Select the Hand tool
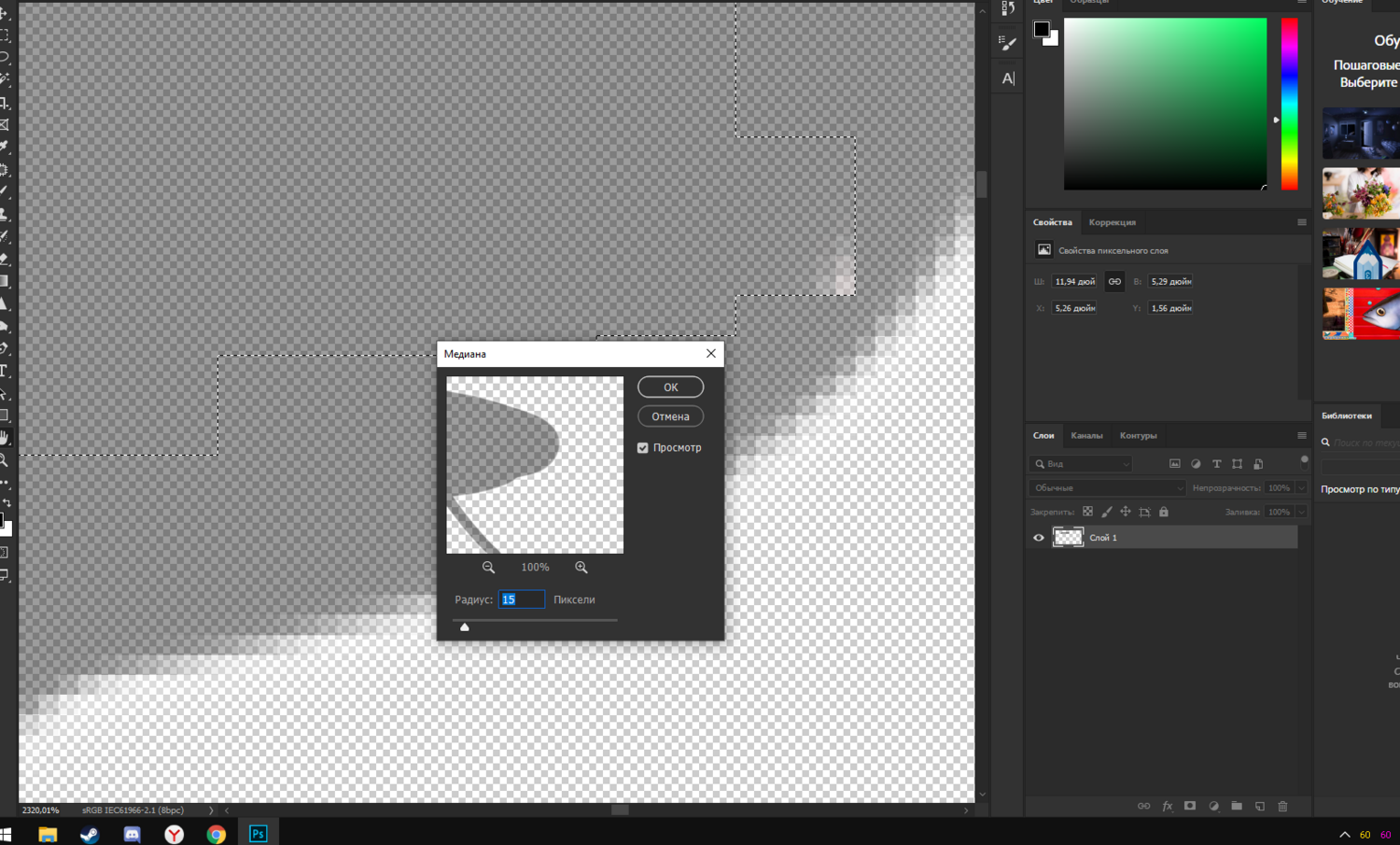Screen dimensions: 1400x845 coord(5,438)
